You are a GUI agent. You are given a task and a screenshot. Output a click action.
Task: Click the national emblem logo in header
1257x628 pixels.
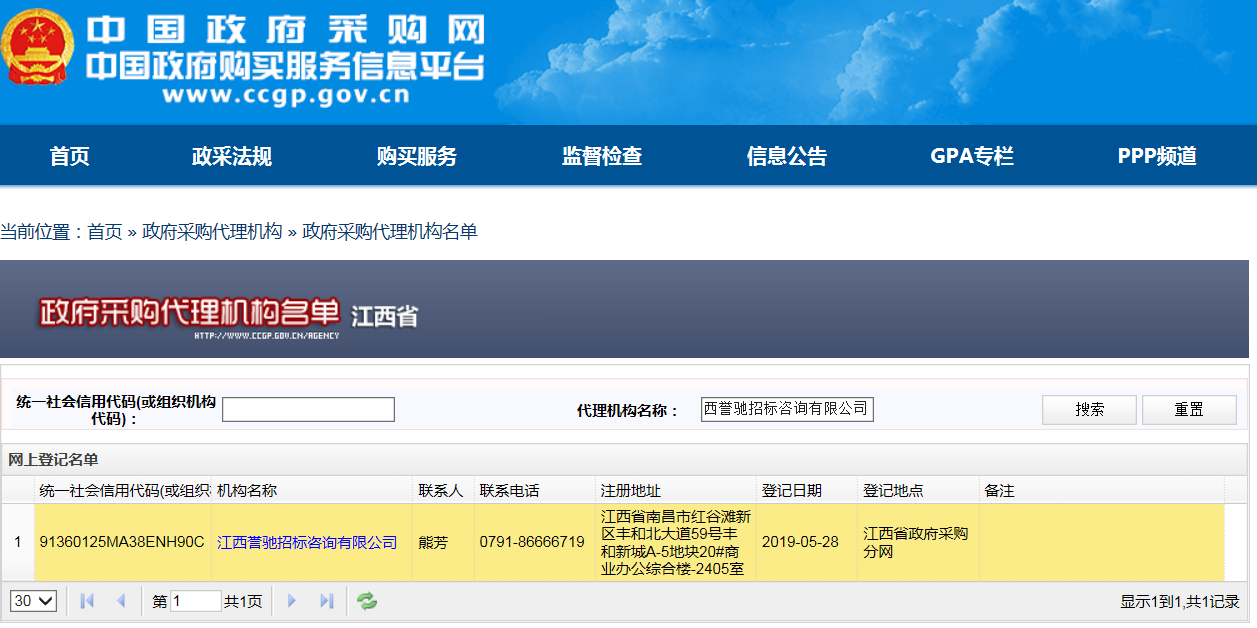coord(37,52)
